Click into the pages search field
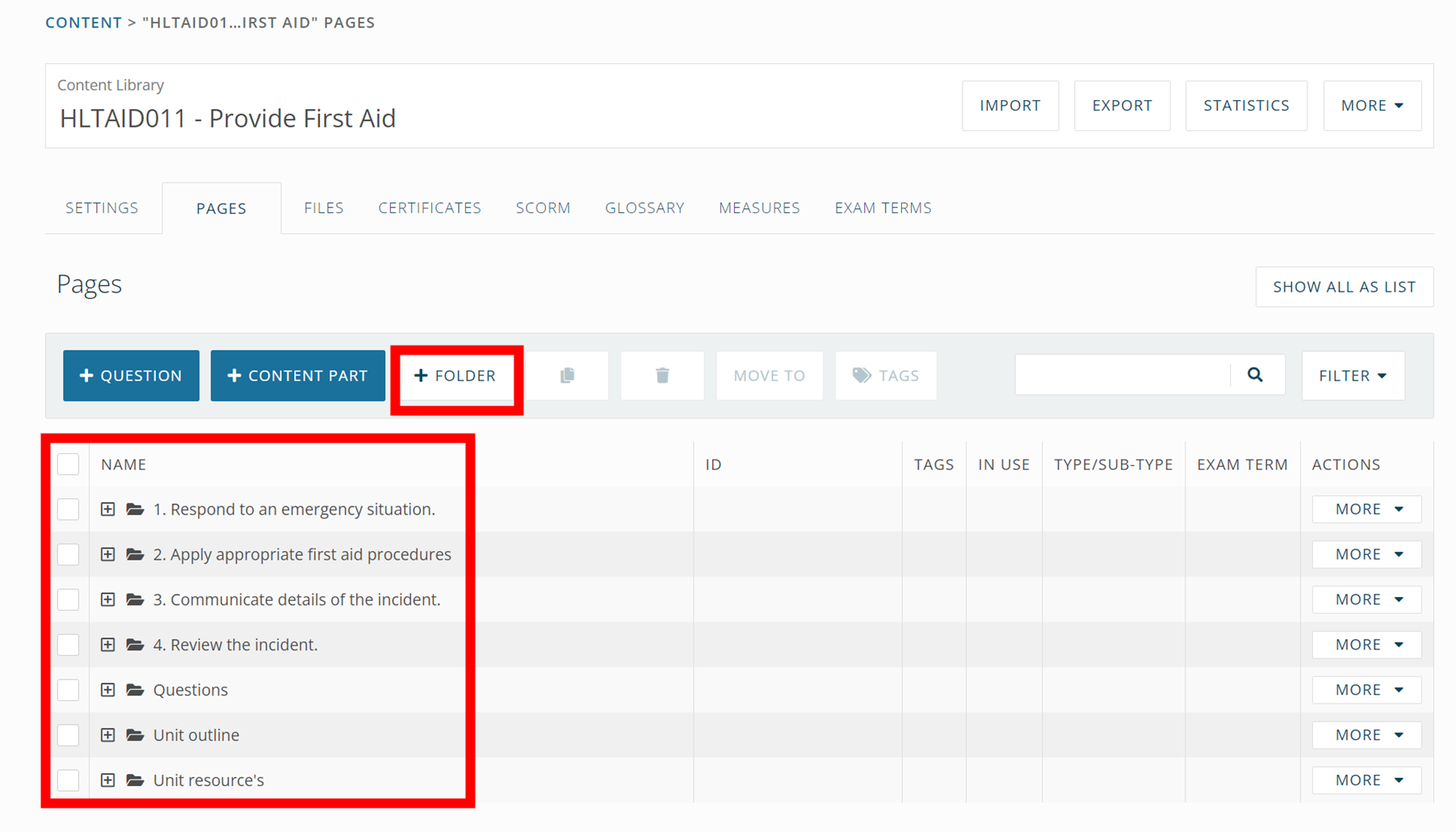1456x832 pixels. (x=1122, y=375)
